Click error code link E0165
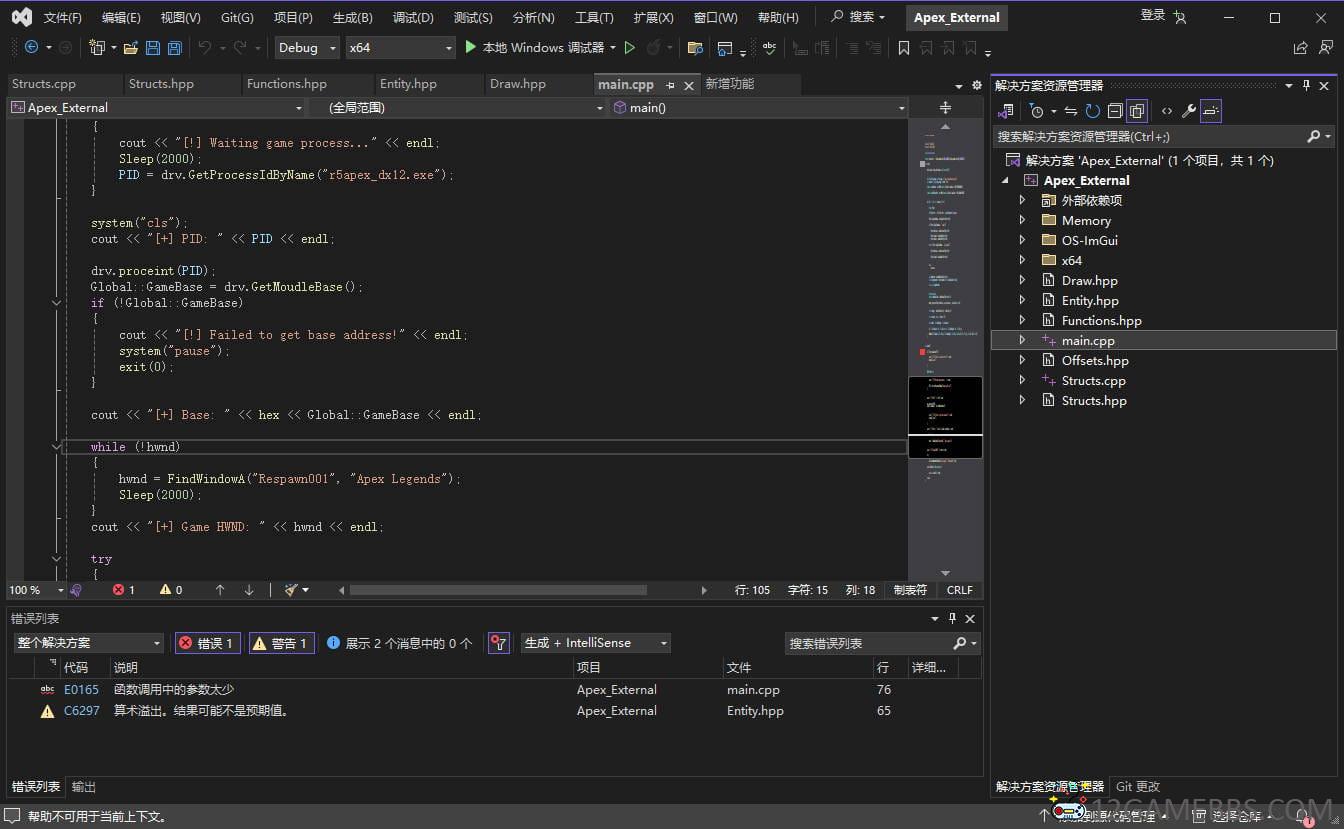The image size is (1344, 829). (81, 690)
